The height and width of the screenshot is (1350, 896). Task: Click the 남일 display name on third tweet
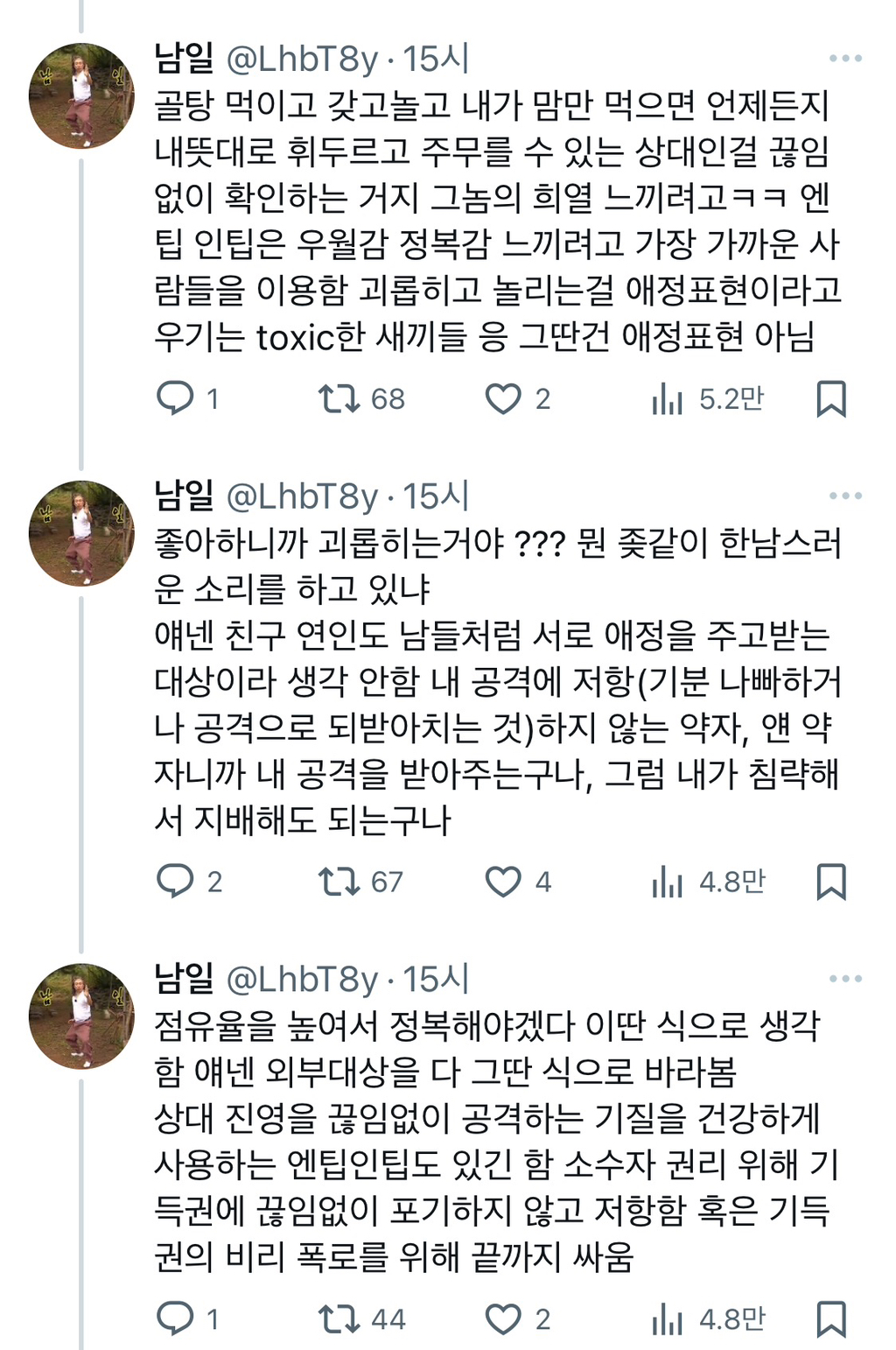click(x=184, y=978)
